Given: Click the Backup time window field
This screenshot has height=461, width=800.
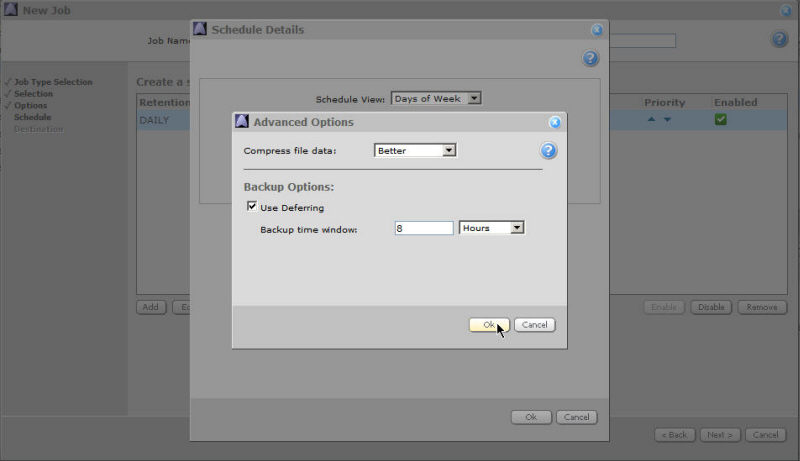Looking at the screenshot, I should click(x=423, y=228).
